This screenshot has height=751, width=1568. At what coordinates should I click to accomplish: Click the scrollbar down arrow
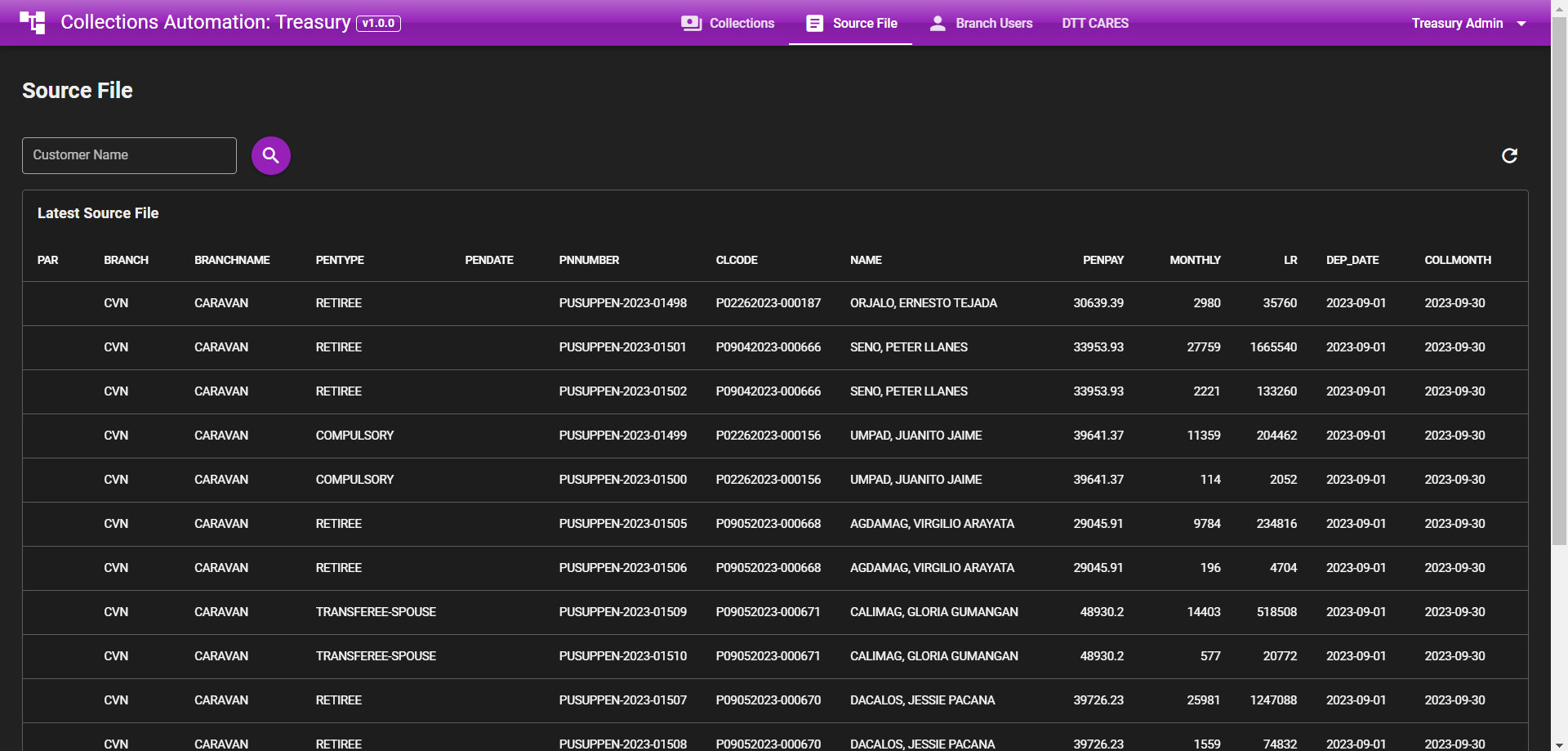tap(1559, 744)
